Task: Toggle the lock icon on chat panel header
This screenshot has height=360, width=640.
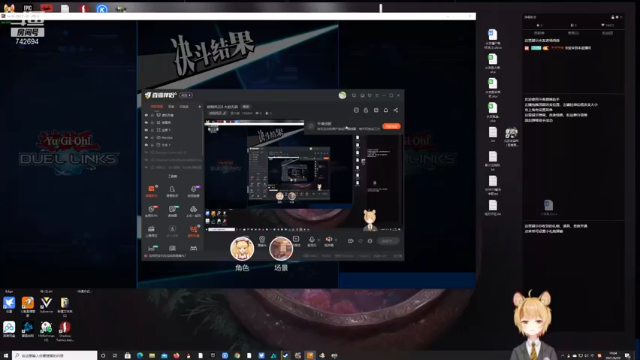Action: [612, 17]
